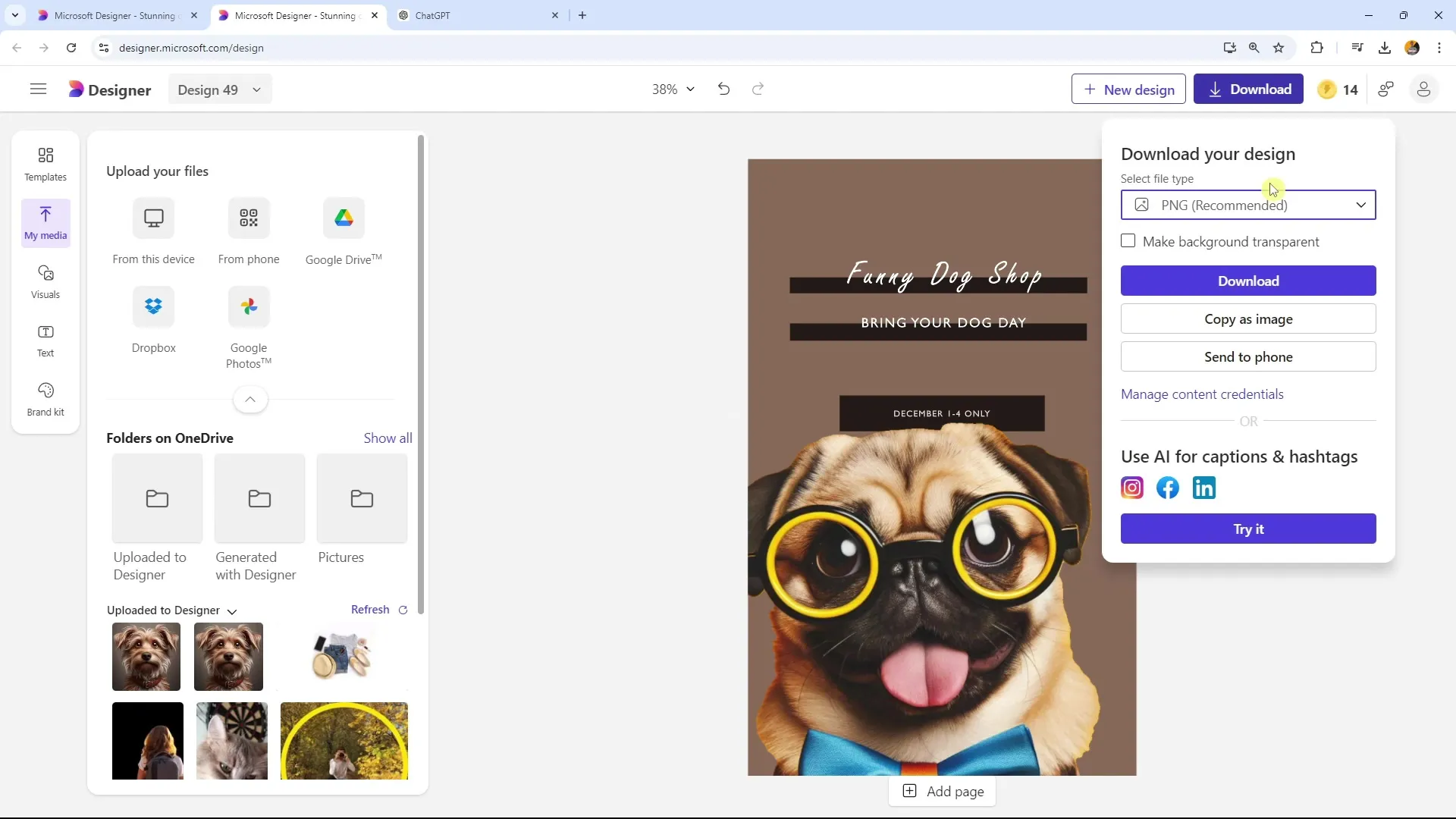Viewport: 1456px width, 819px height.
Task: Click the Copy as image link
Action: [x=1248, y=319]
